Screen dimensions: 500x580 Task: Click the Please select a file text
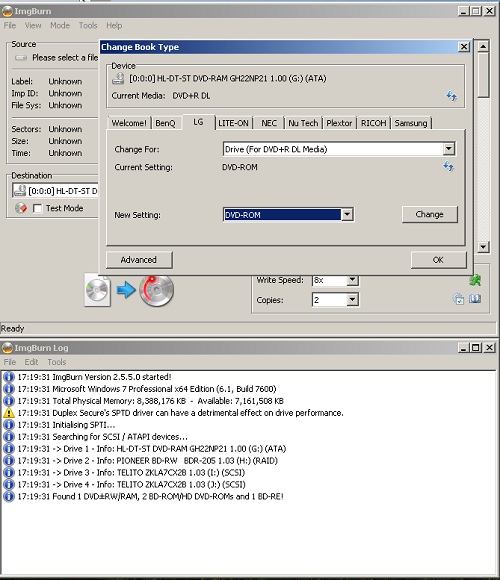coord(65,58)
